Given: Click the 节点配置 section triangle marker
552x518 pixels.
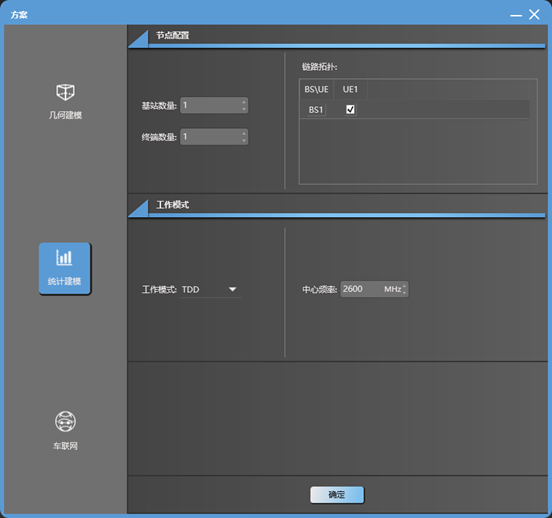Looking at the screenshot, I should coord(138,39).
